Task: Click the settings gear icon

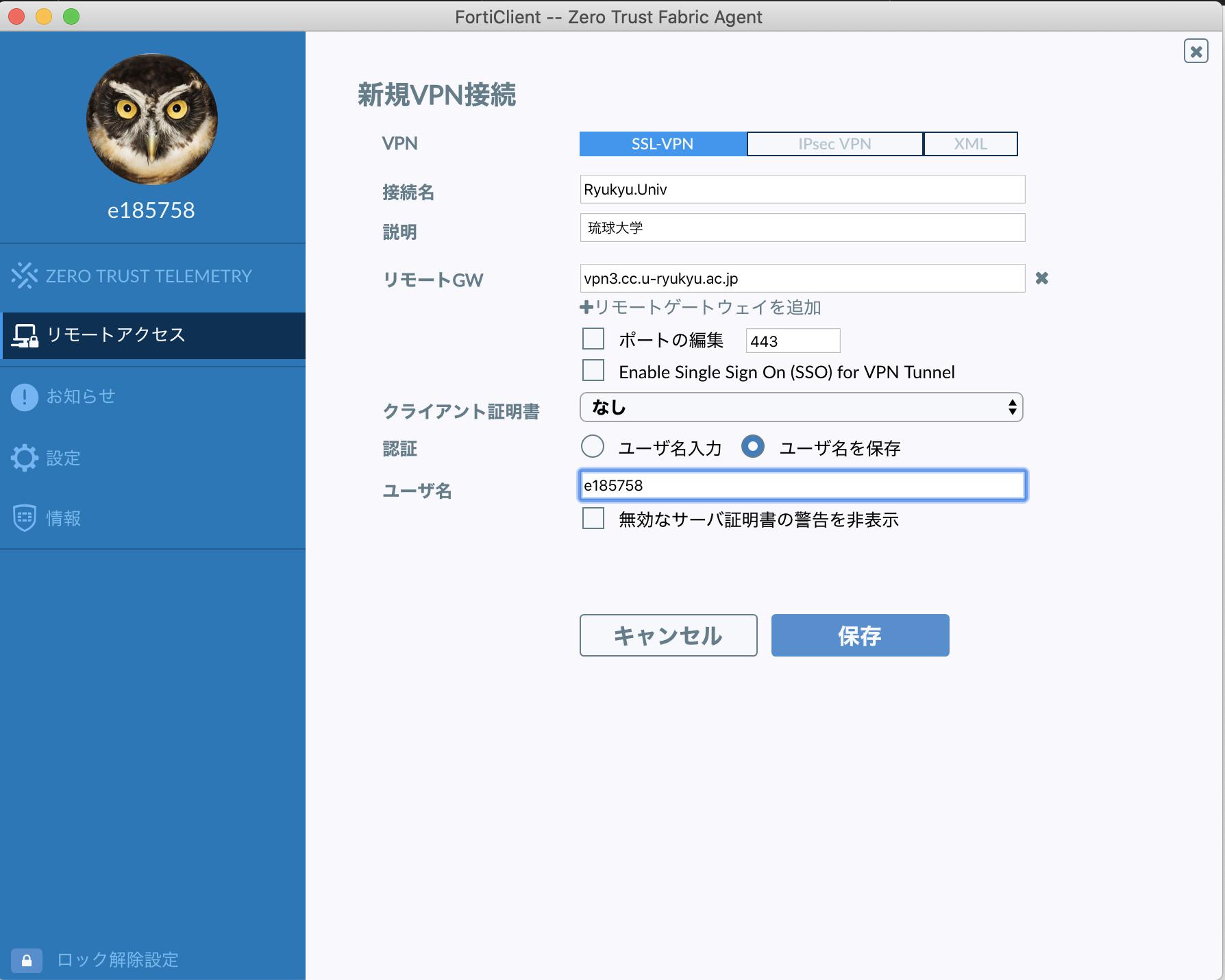Action: [25, 458]
